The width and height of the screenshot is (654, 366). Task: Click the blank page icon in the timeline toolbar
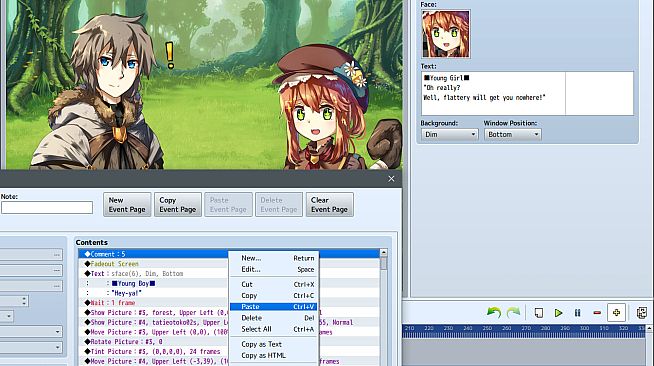click(538, 313)
